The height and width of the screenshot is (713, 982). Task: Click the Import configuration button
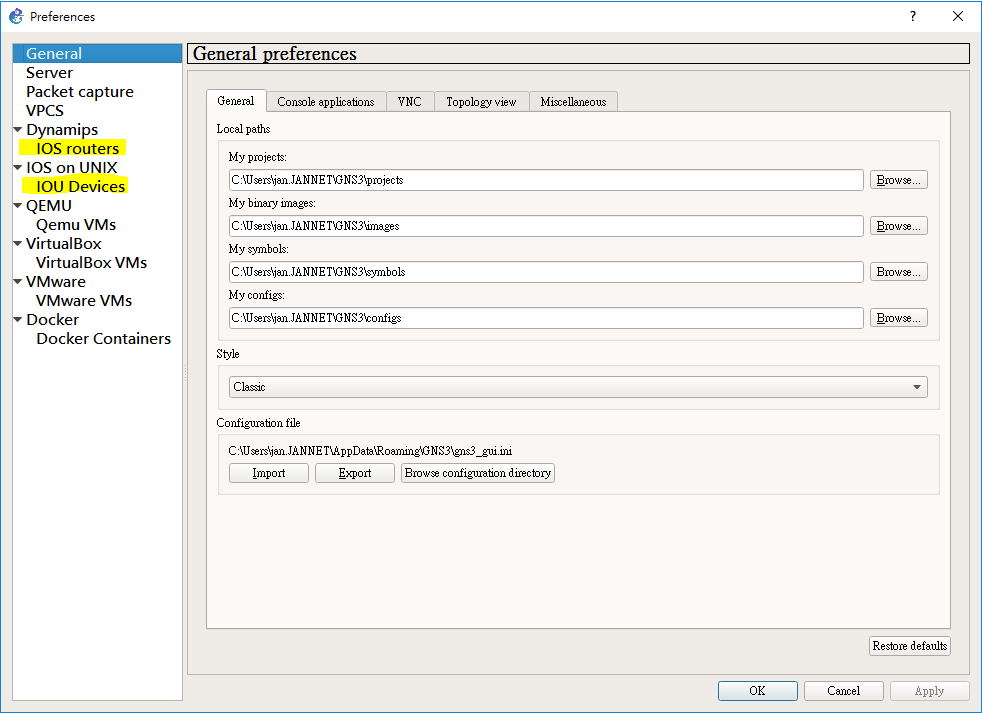pyautogui.click(x=269, y=473)
